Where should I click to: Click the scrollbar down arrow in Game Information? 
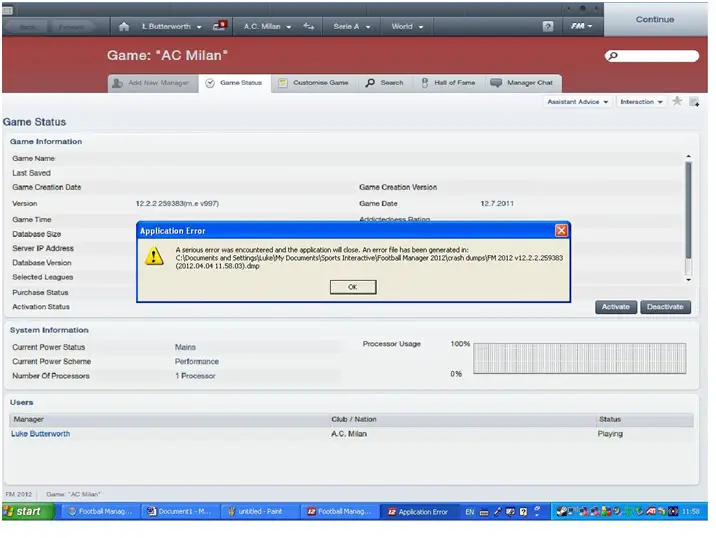tap(688, 280)
